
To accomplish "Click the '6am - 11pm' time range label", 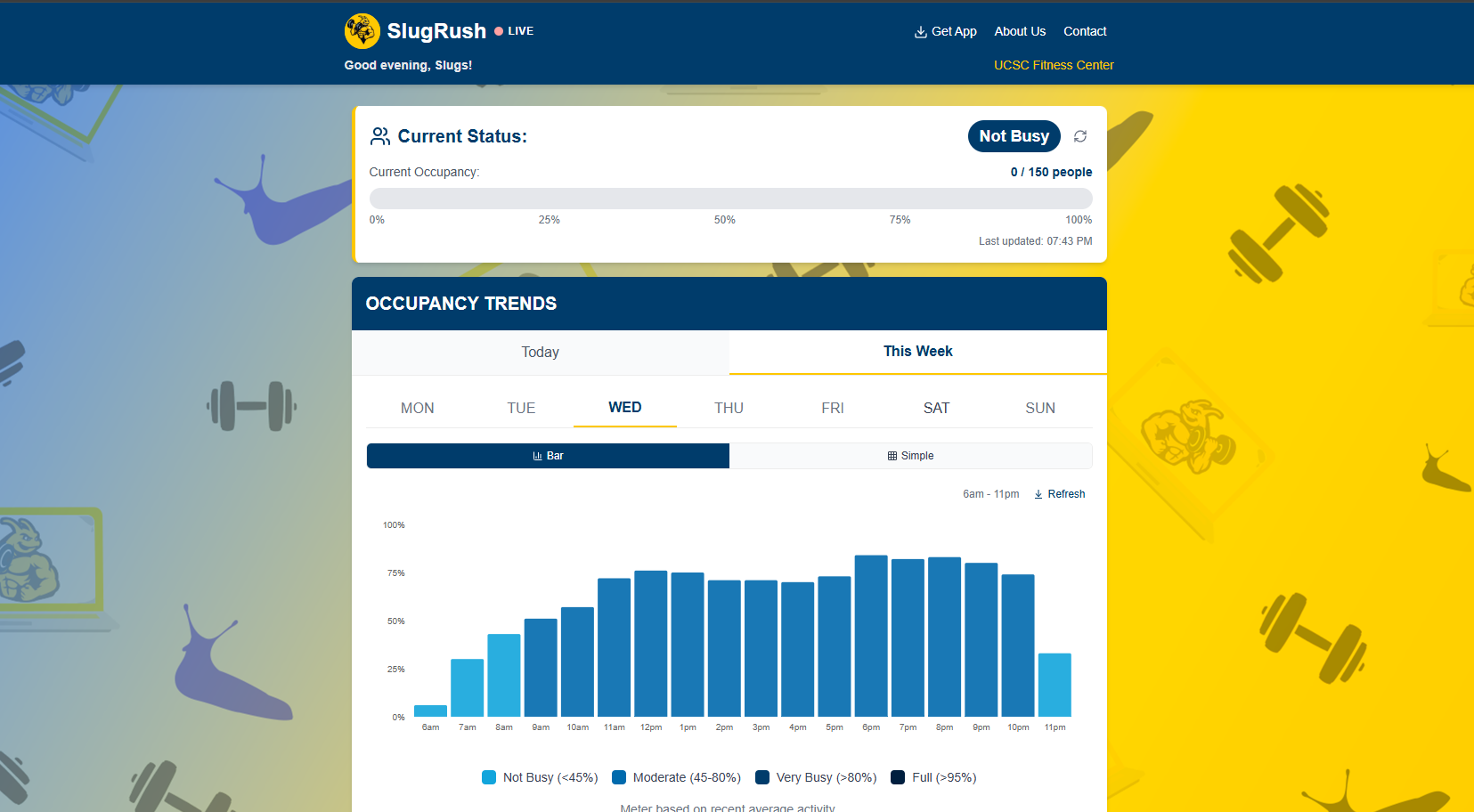I will point(991,494).
